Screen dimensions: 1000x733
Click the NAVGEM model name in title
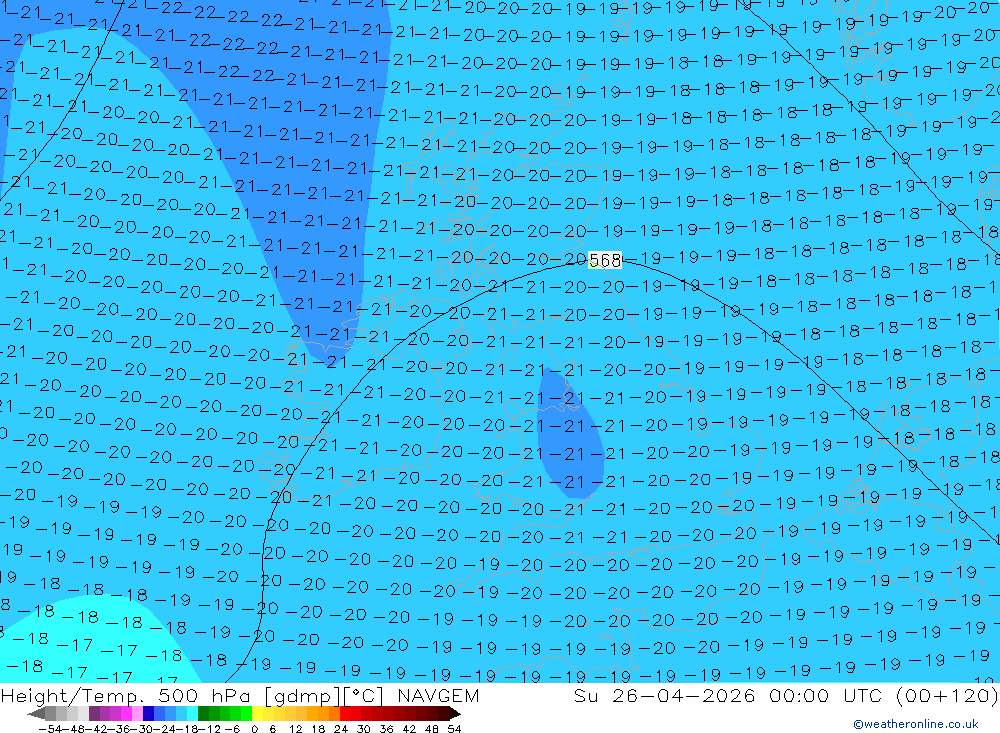pyautogui.click(x=438, y=695)
